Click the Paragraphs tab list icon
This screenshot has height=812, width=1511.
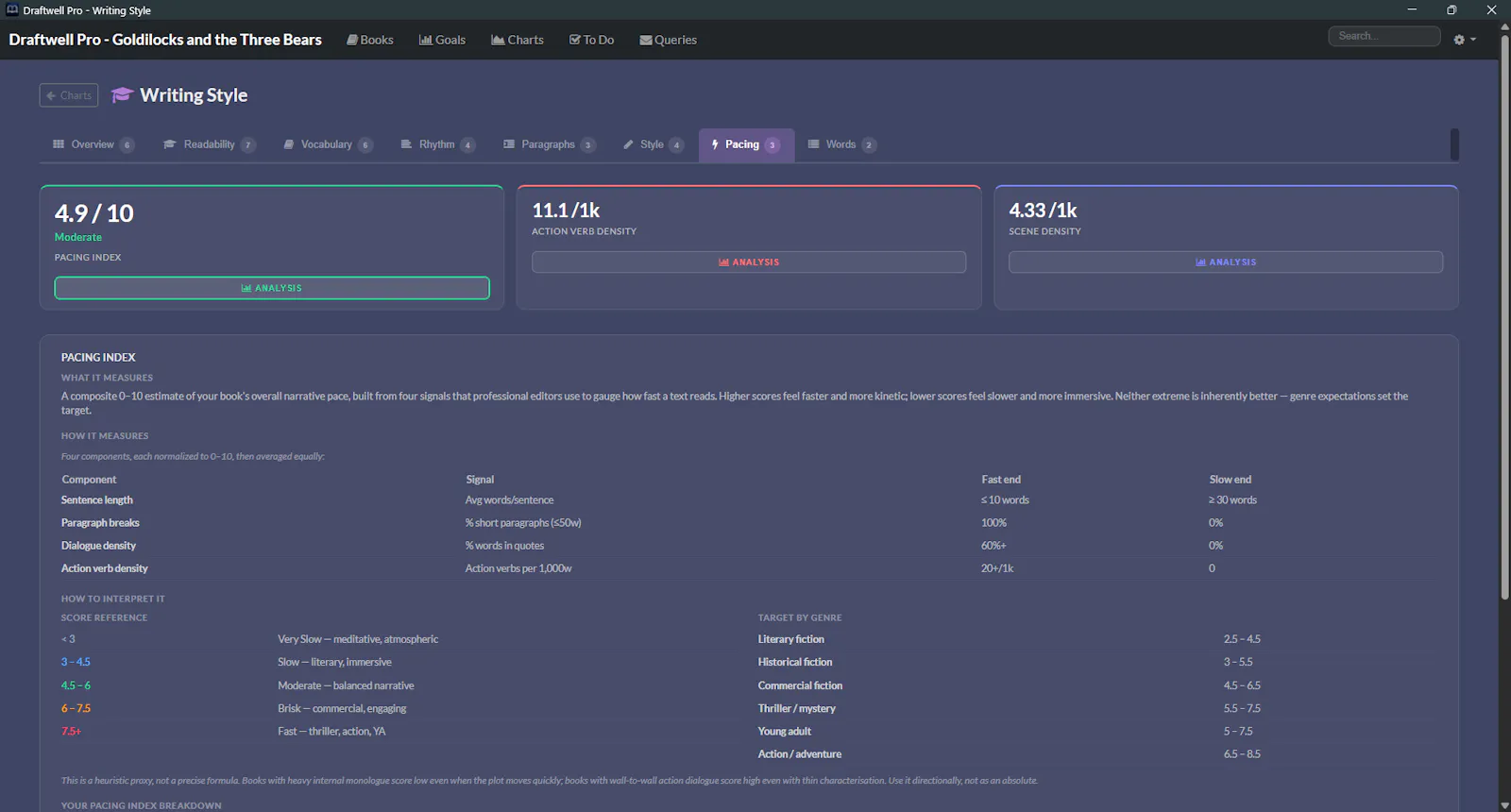(x=509, y=144)
